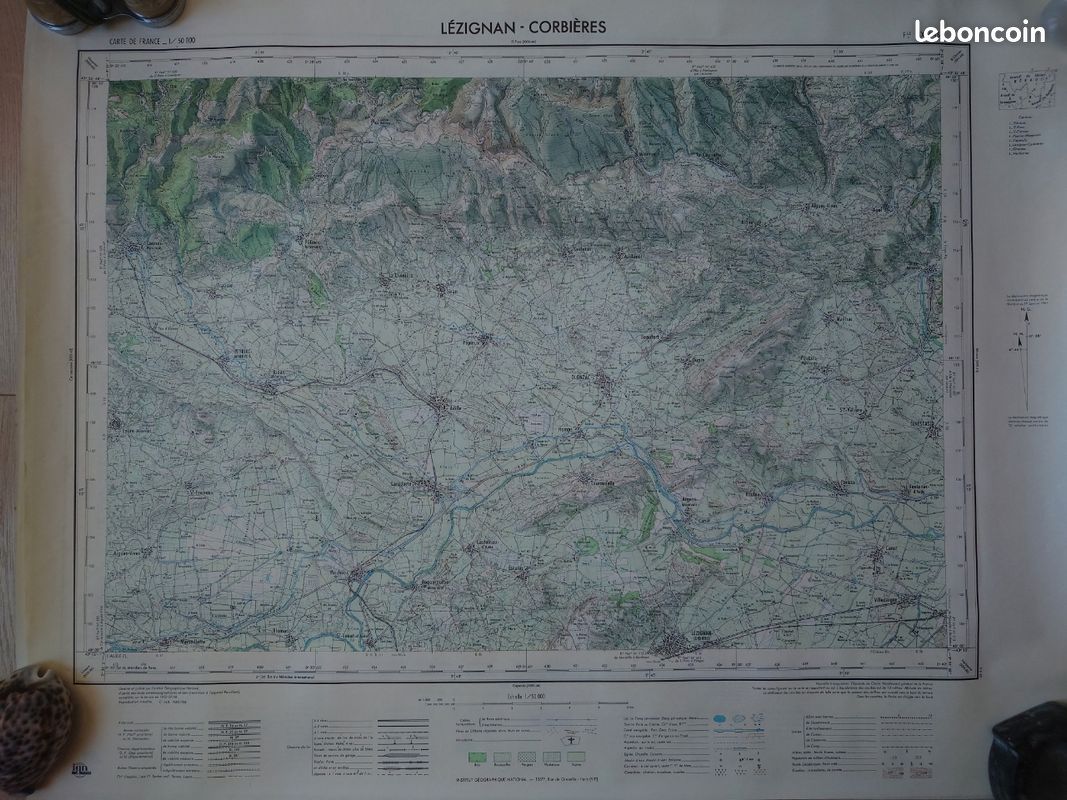
Task: Click the blue lake symbol in the legend
Action: [721, 718]
